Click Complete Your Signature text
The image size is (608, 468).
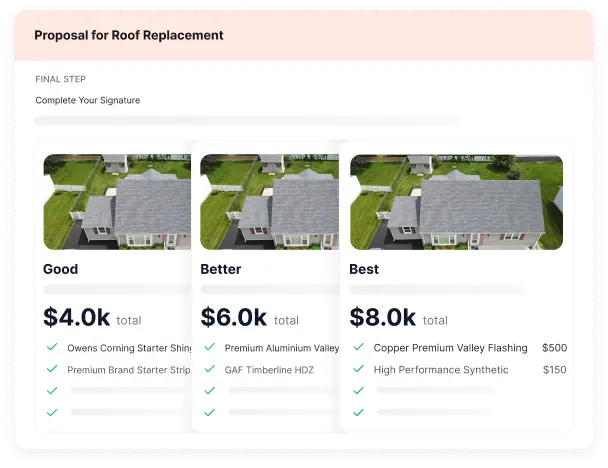click(x=88, y=100)
